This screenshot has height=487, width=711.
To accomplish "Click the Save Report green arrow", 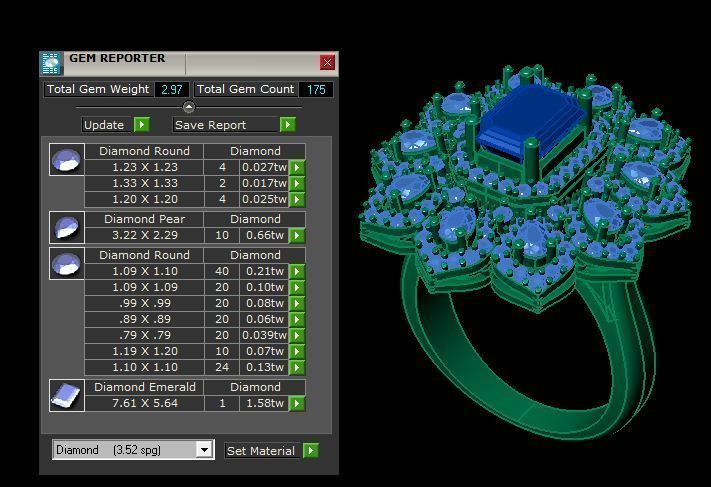I will click(287, 124).
